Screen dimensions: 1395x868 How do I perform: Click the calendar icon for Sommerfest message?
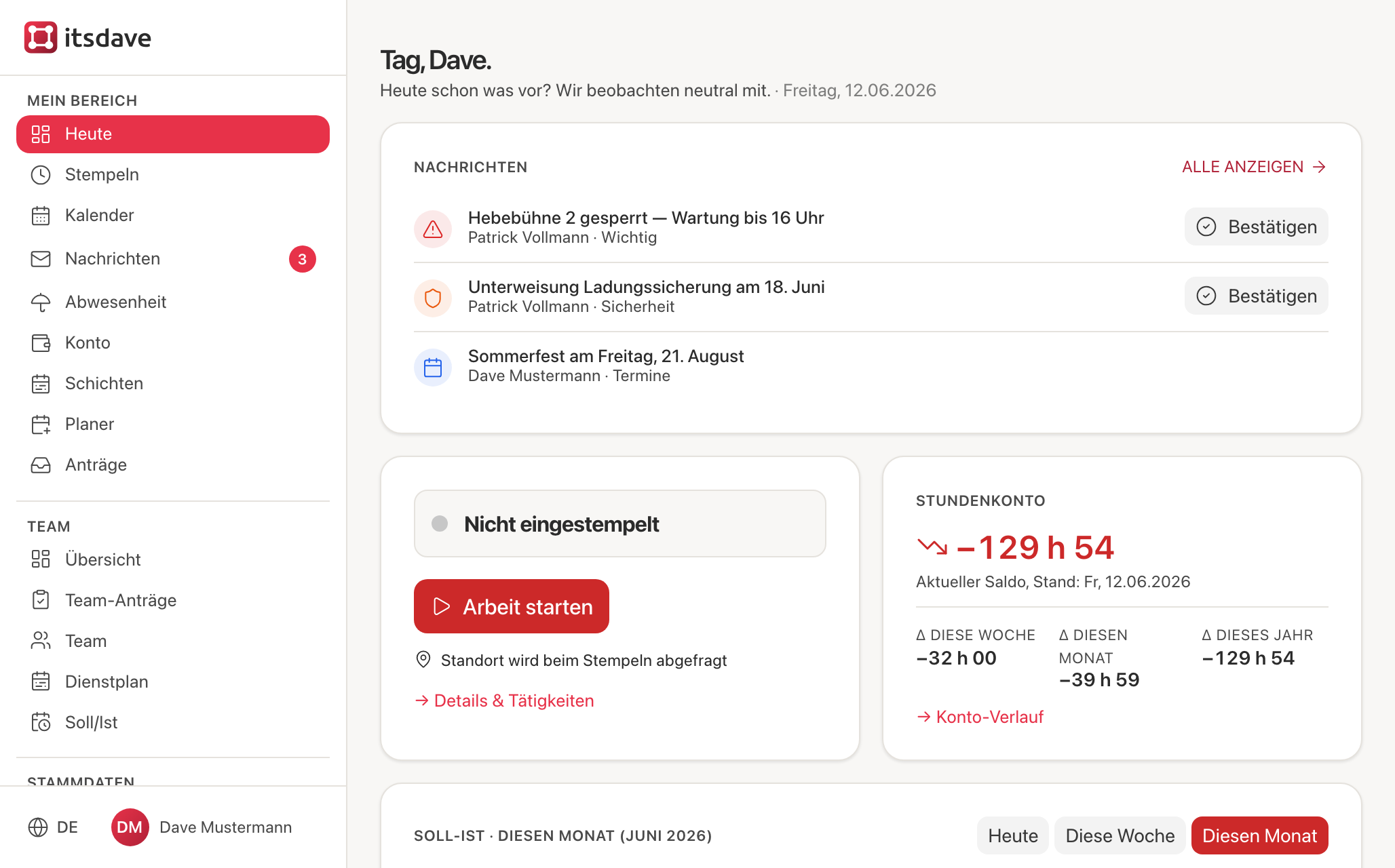(x=433, y=367)
